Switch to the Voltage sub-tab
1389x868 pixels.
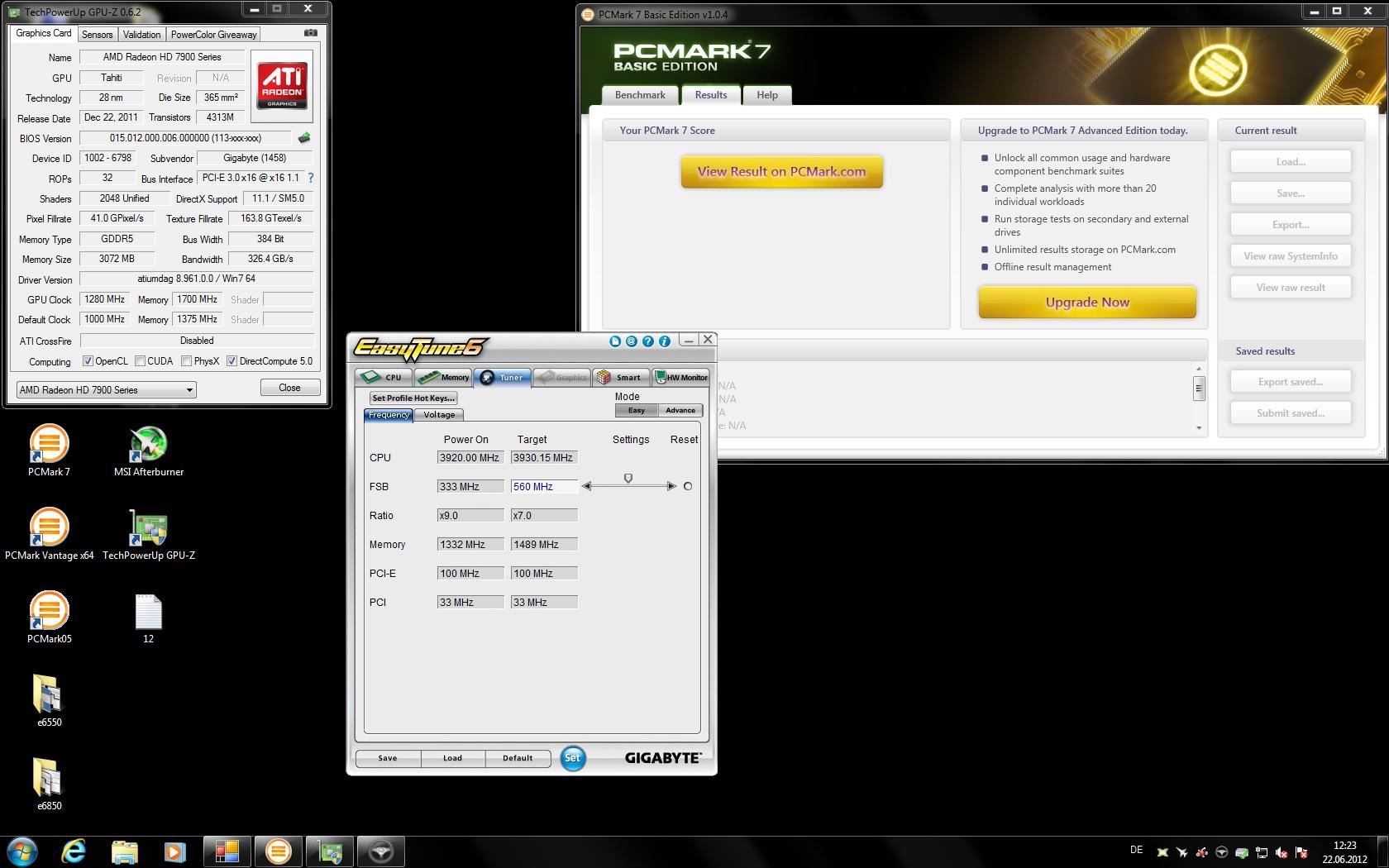coord(439,415)
